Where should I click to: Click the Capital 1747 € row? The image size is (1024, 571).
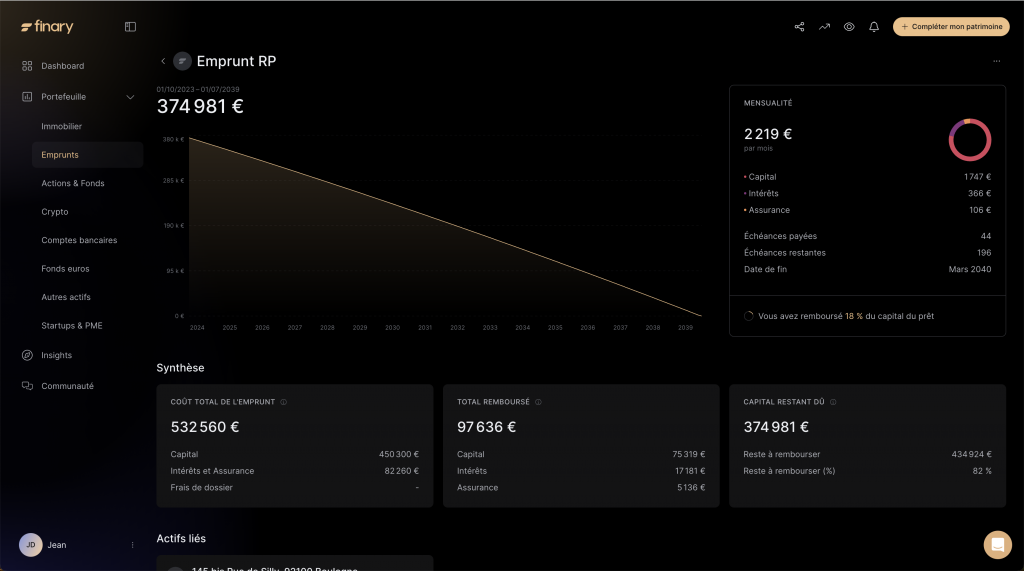[867, 177]
